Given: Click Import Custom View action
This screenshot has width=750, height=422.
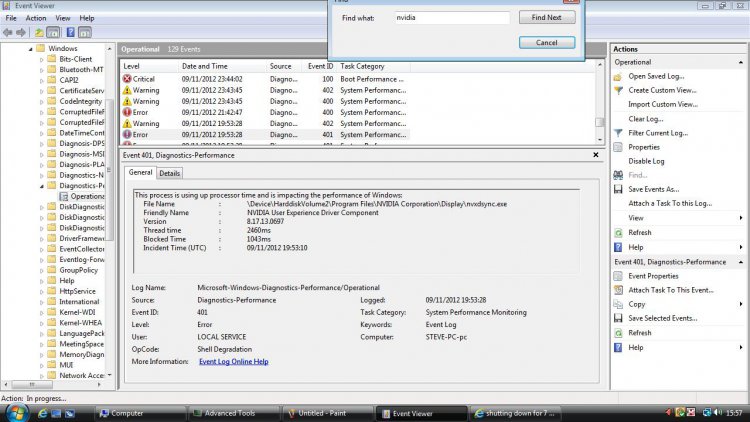Looking at the screenshot, I should [x=662, y=104].
